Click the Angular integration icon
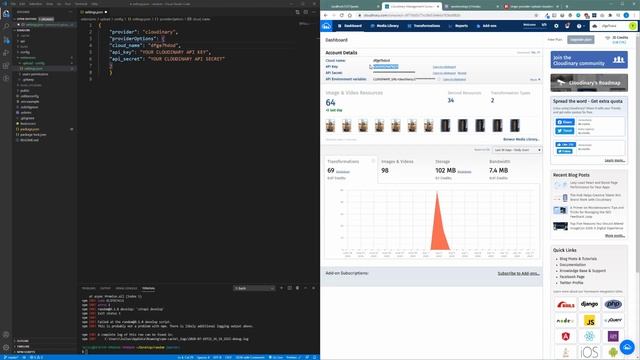Viewport: 640px width, 360px height. (x=565, y=336)
